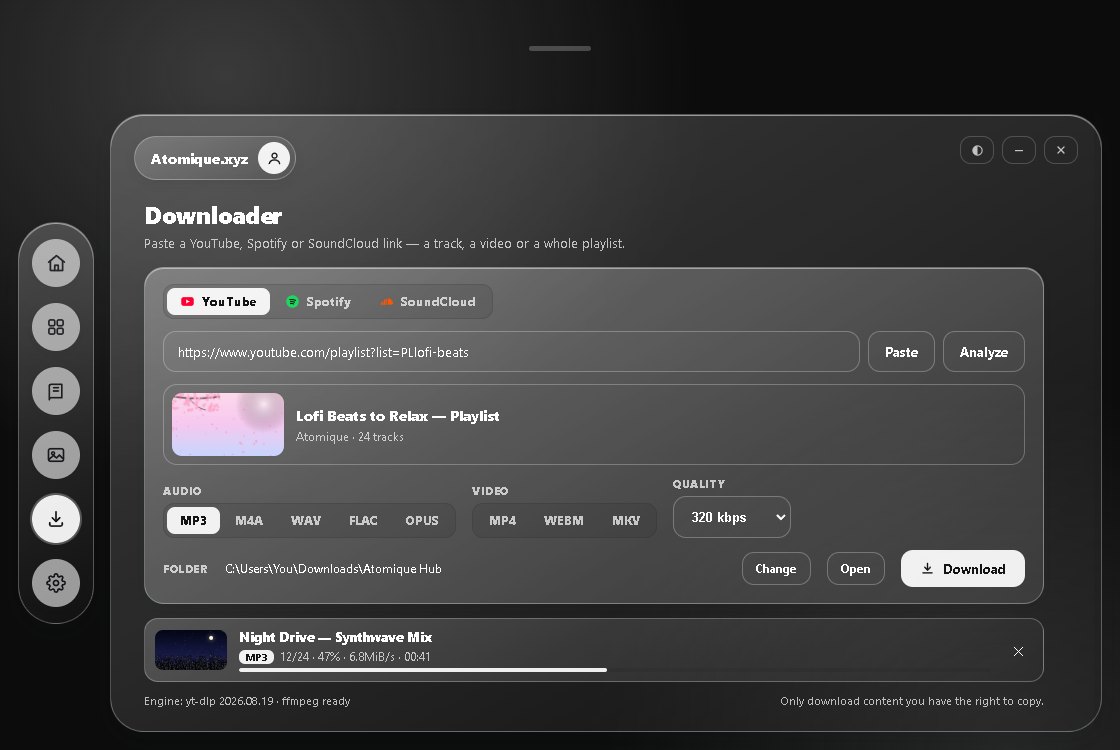Click the drag handle bar at top of screen
Viewport: 1120px width, 750px height.
[560, 49]
